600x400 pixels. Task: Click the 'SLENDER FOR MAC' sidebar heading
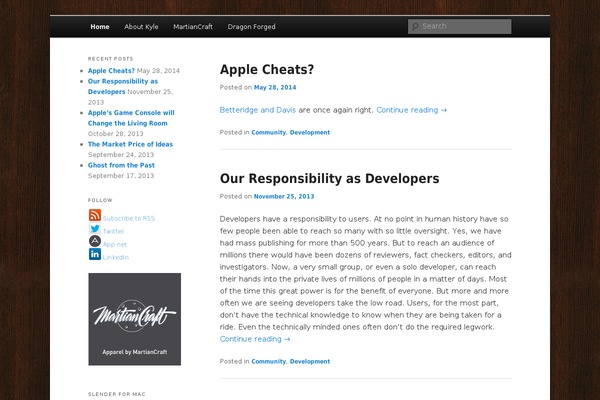[117, 394]
